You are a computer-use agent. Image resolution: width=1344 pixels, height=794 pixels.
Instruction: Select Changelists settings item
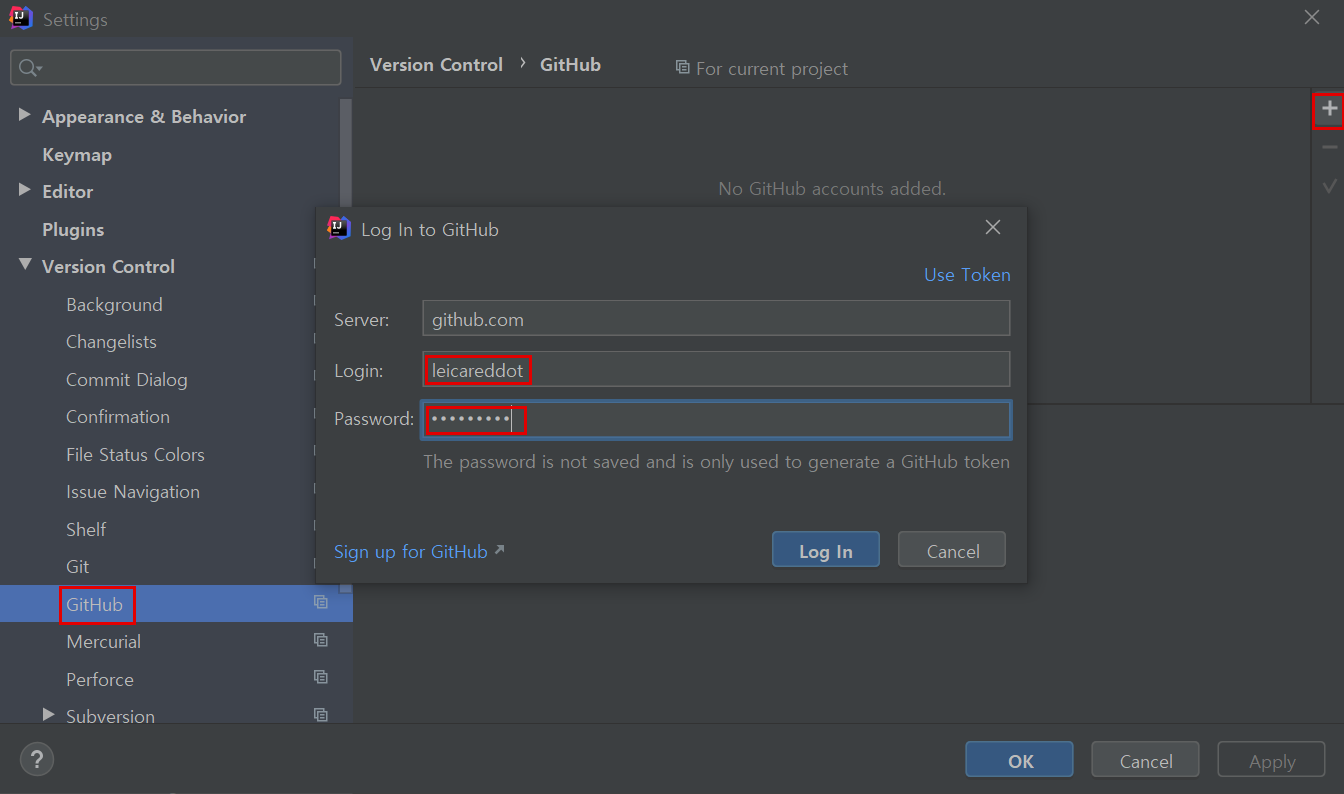[111, 342]
